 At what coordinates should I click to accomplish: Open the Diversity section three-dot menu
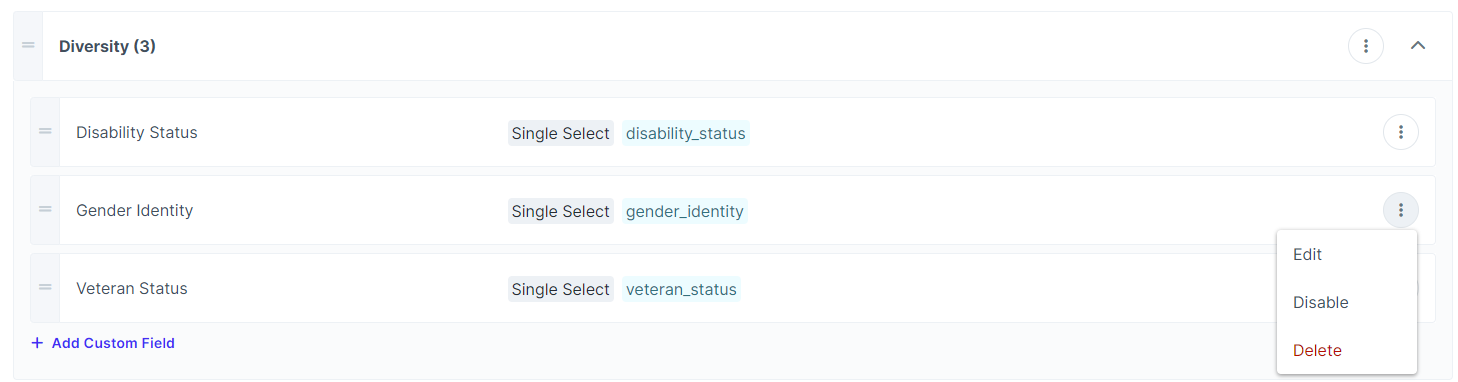(1366, 46)
